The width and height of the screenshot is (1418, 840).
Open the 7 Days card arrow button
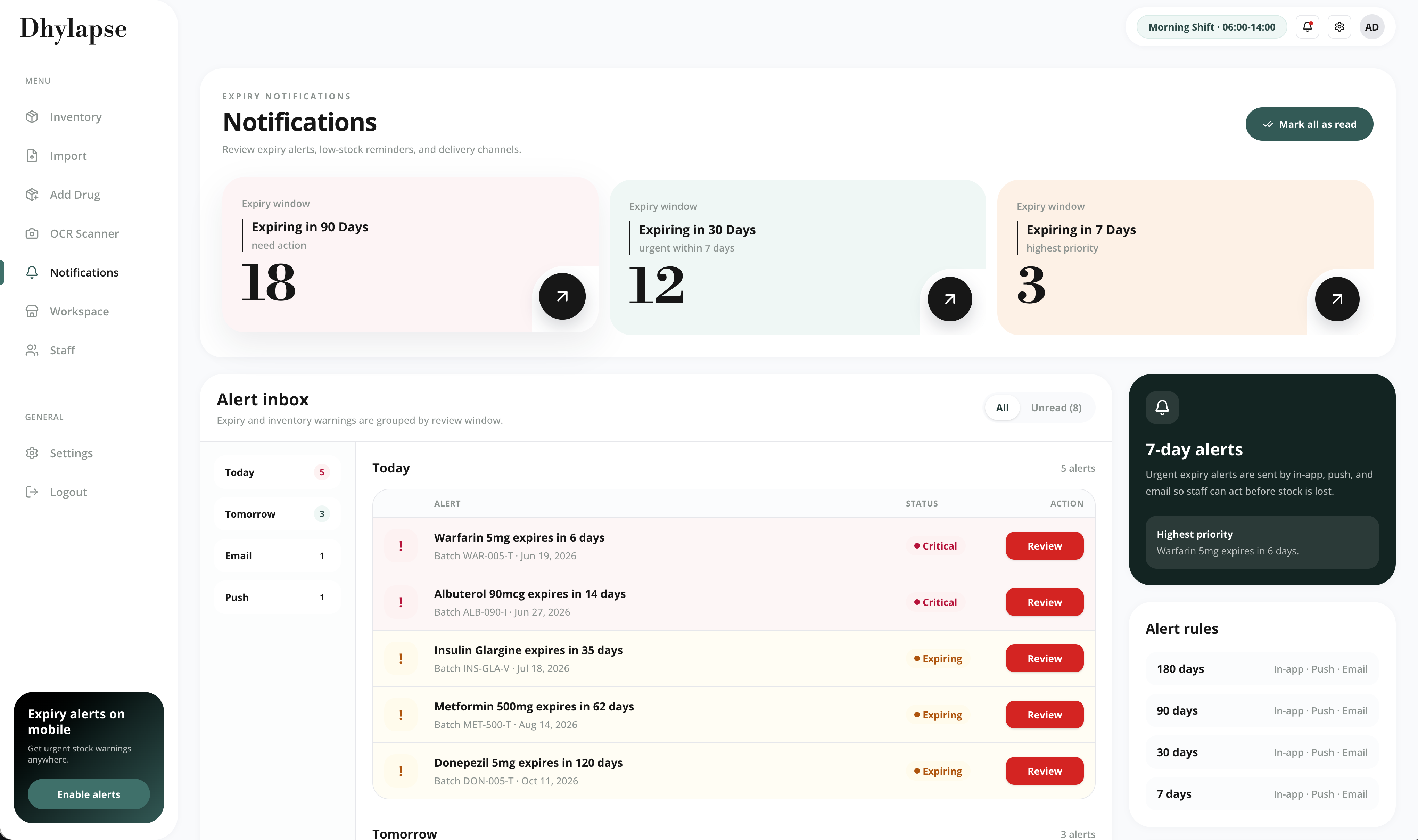pyautogui.click(x=1336, y=299)
